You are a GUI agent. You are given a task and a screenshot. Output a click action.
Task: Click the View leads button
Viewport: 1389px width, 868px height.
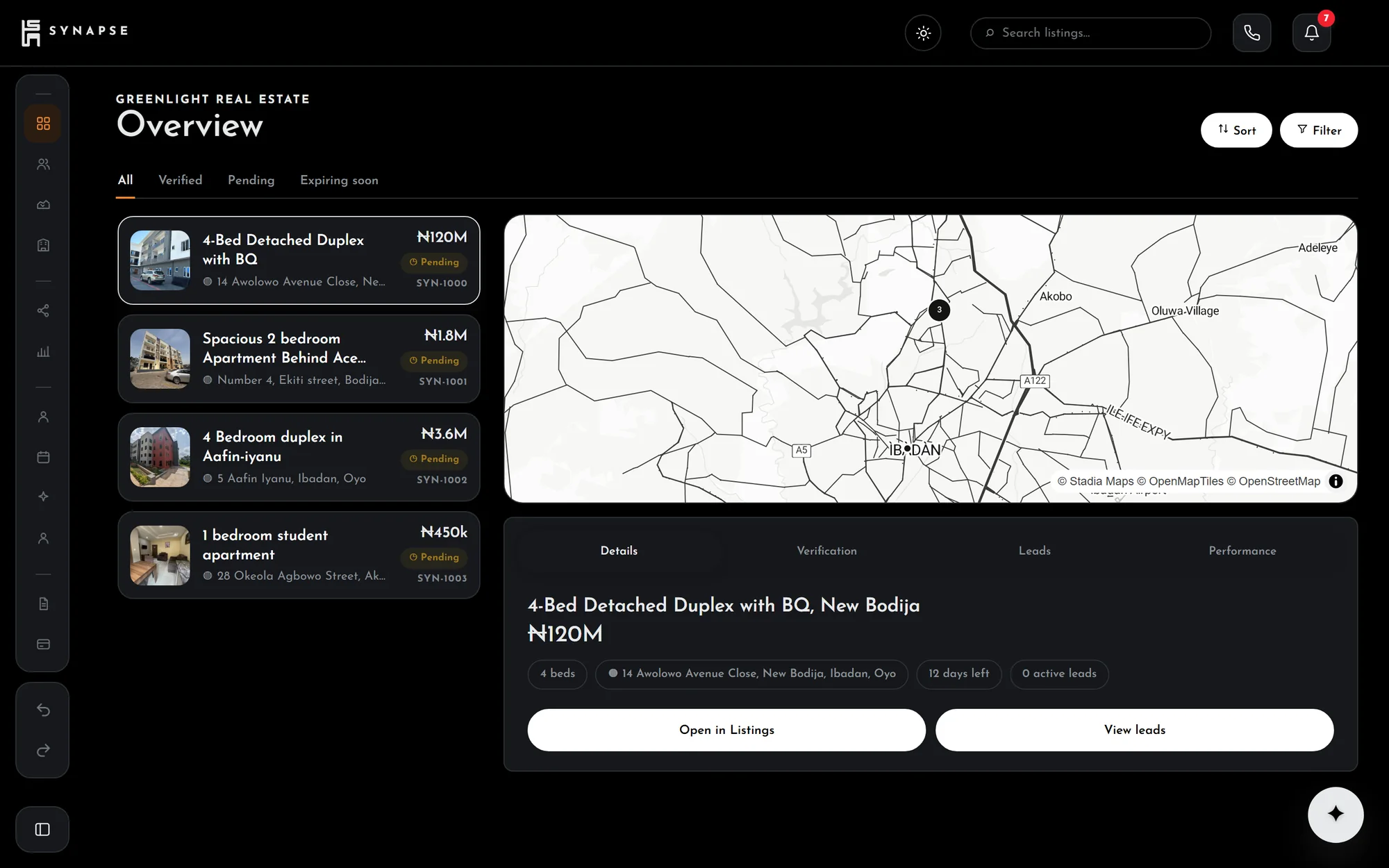pyautogui.click(x=1135, y=730)
